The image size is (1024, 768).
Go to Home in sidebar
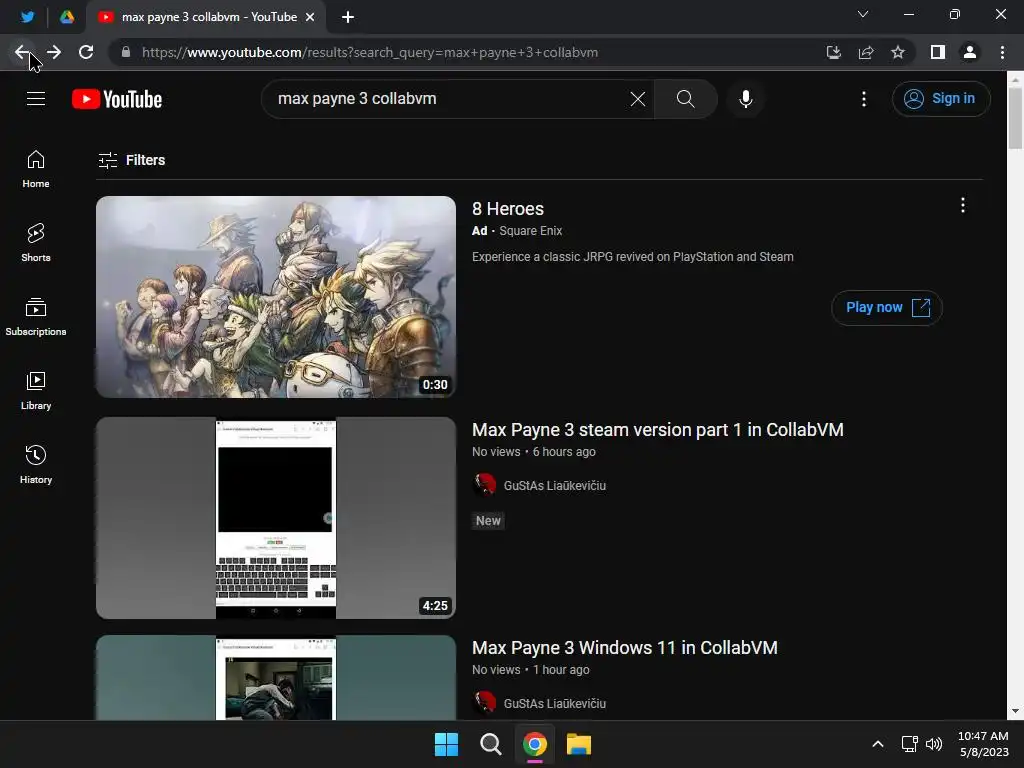coord(36,169)
